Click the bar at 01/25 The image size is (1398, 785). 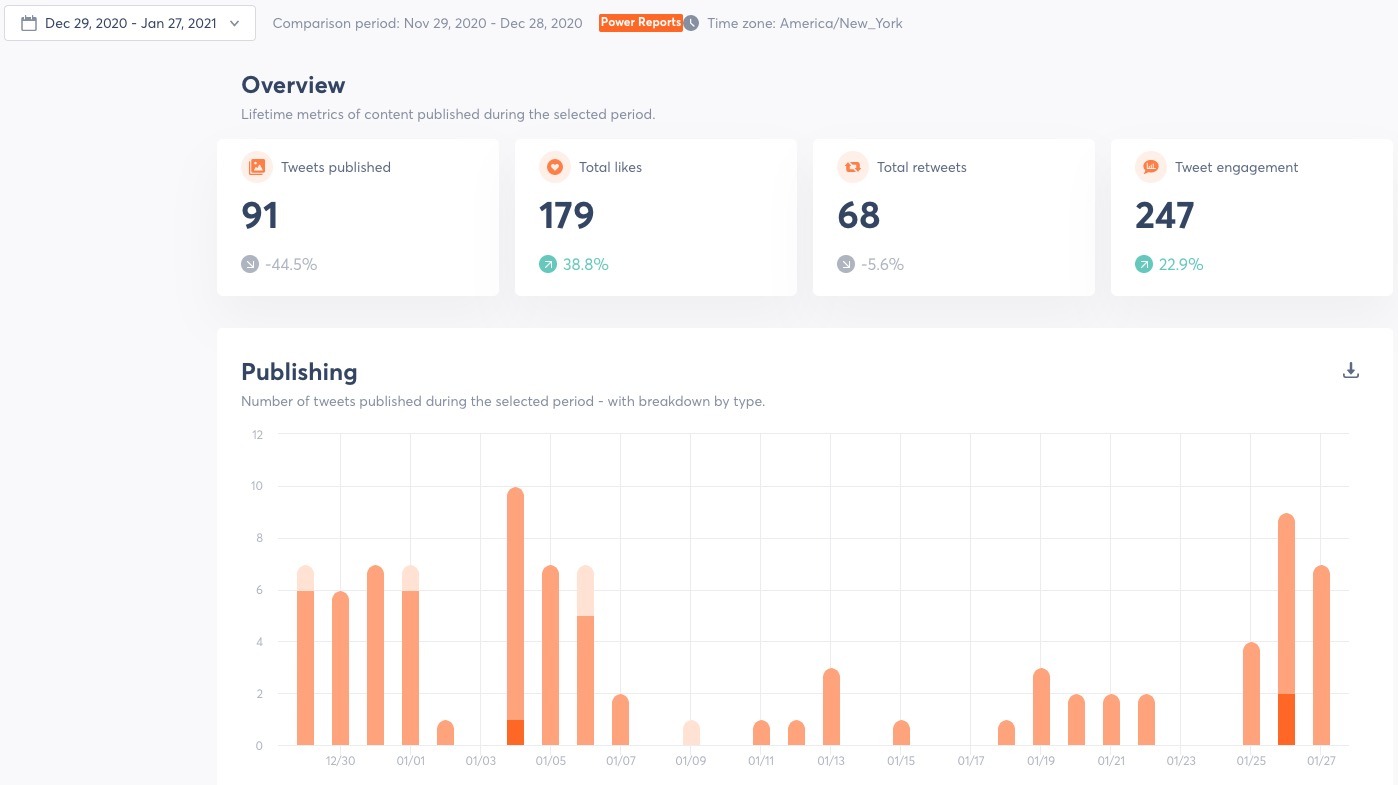[1251, 694]
